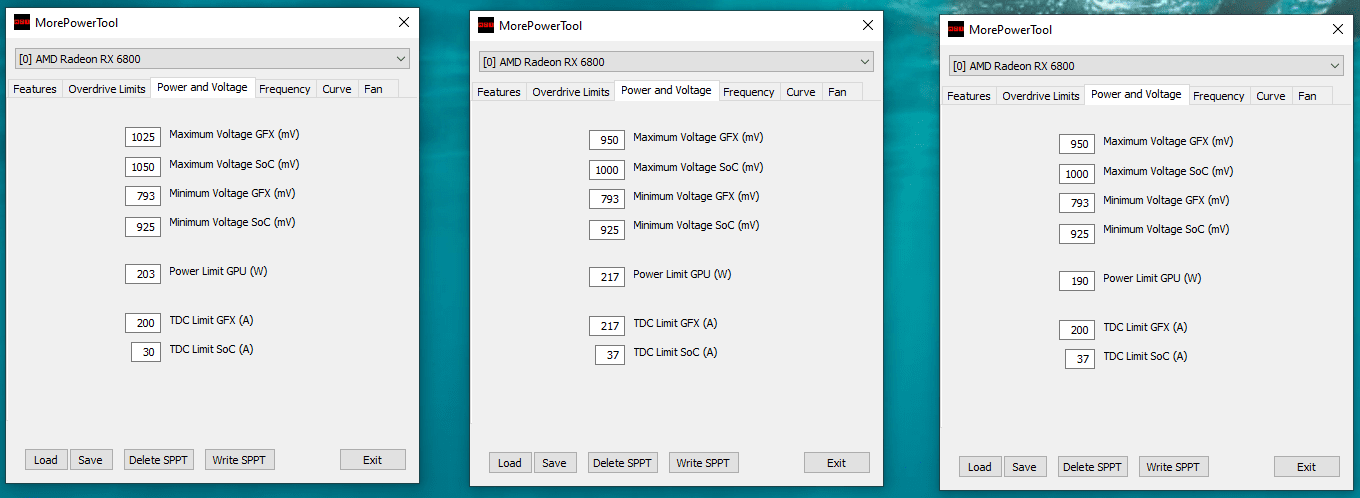The image size is (1360, 498).
Task: Click Maximum Voltage GFX field in middle window
Action: (x=607, y=140)
